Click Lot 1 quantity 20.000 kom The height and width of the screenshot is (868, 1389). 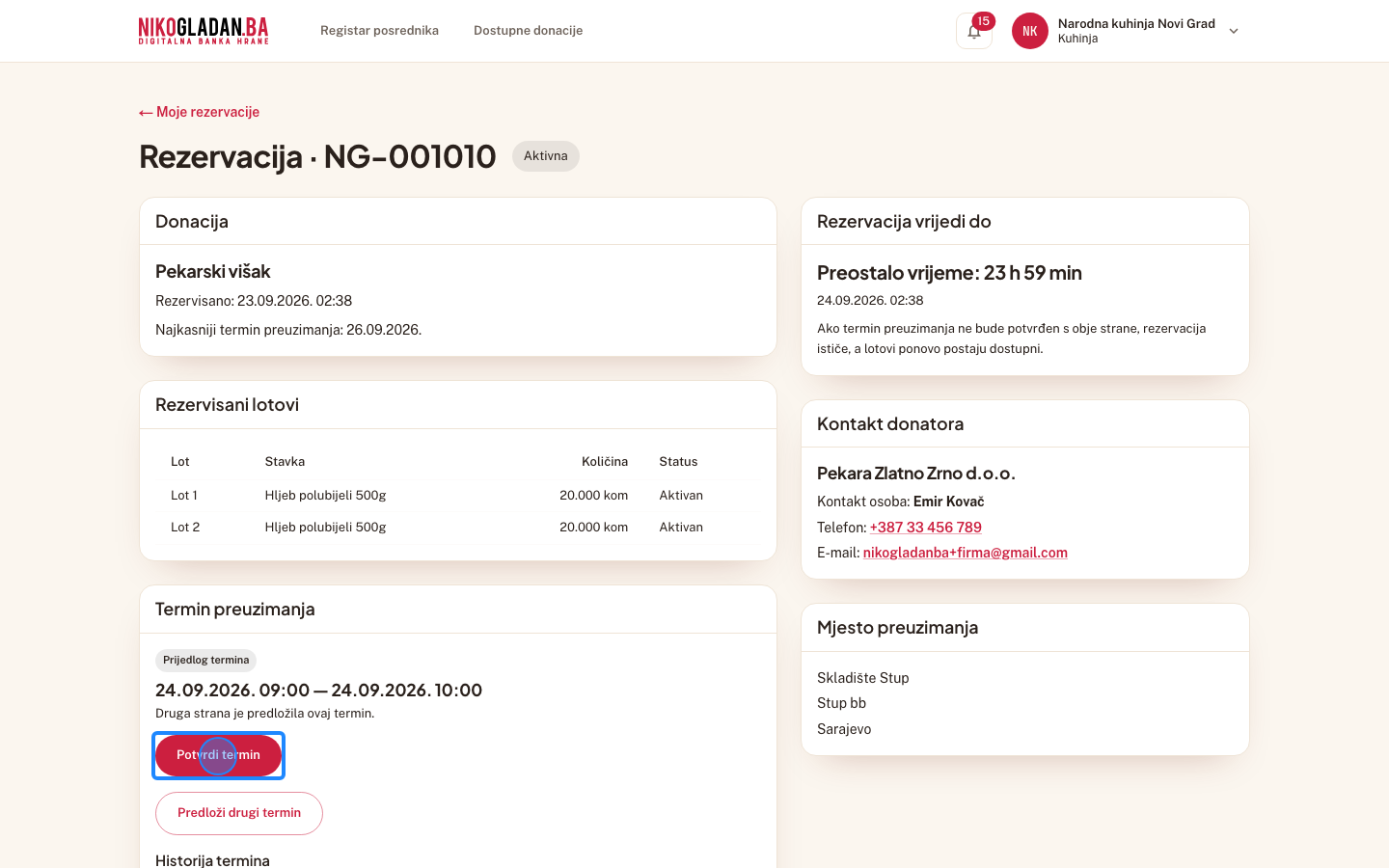pos(594,496)
